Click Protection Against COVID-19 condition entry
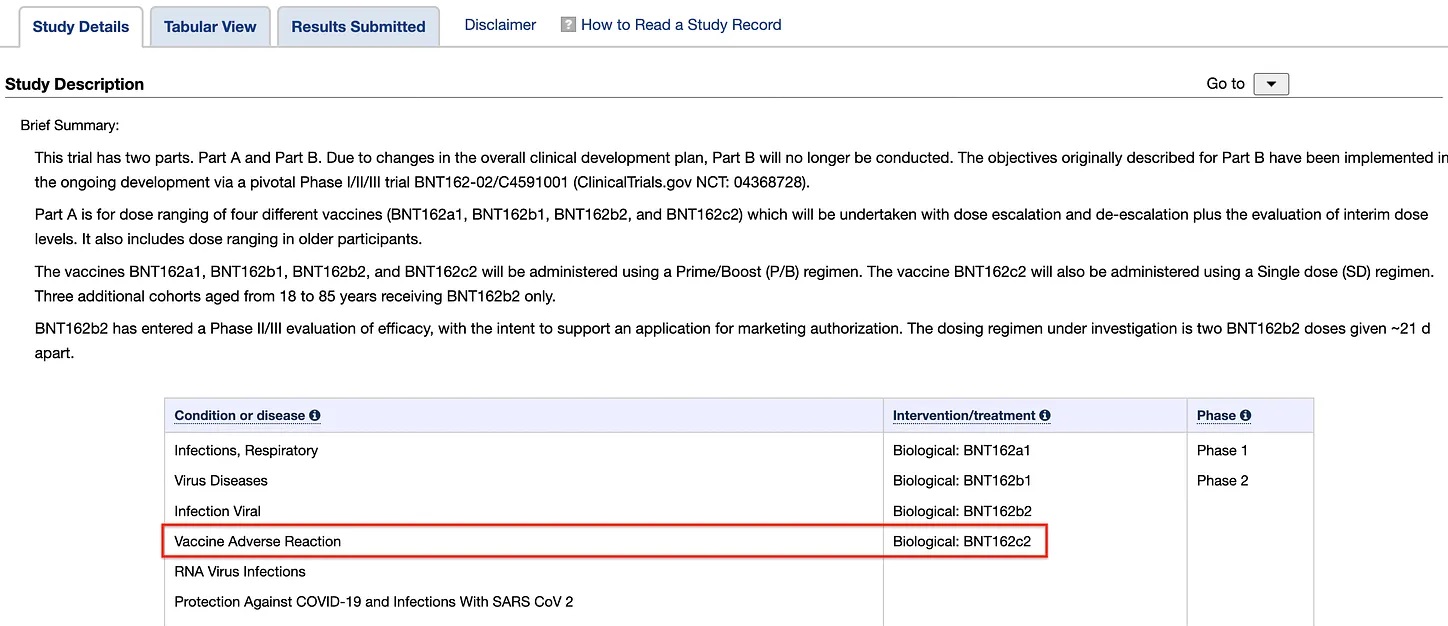This screenshot has height=626, width=1448. 373,602
